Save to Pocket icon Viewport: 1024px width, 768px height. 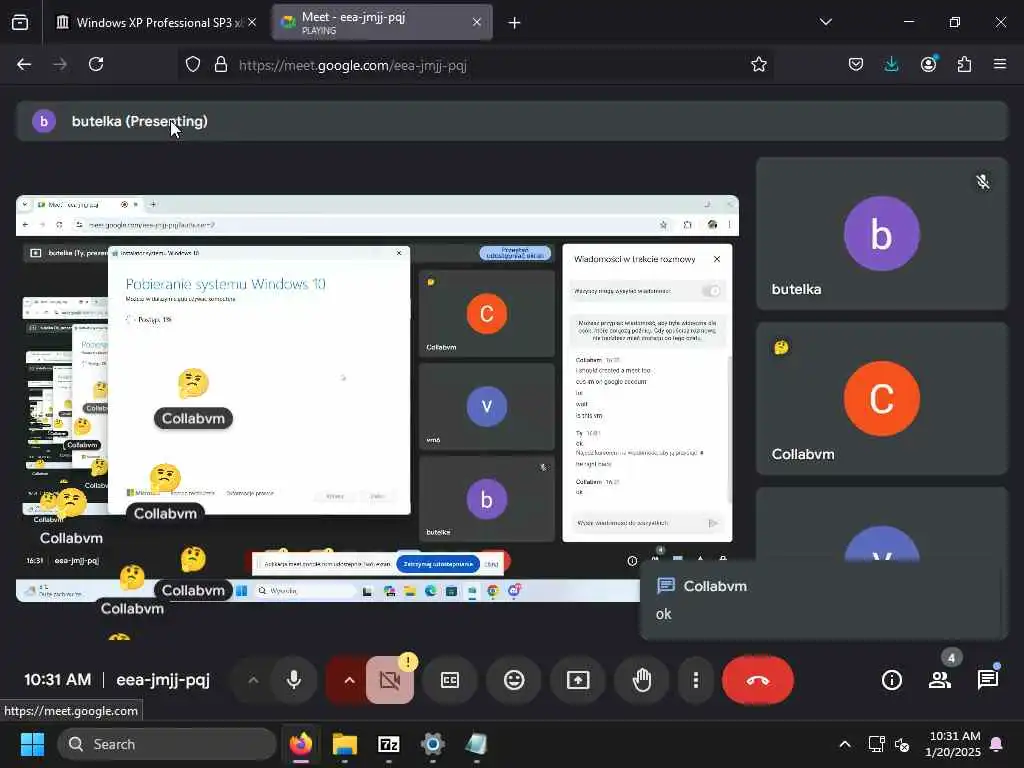click(856, 64)
